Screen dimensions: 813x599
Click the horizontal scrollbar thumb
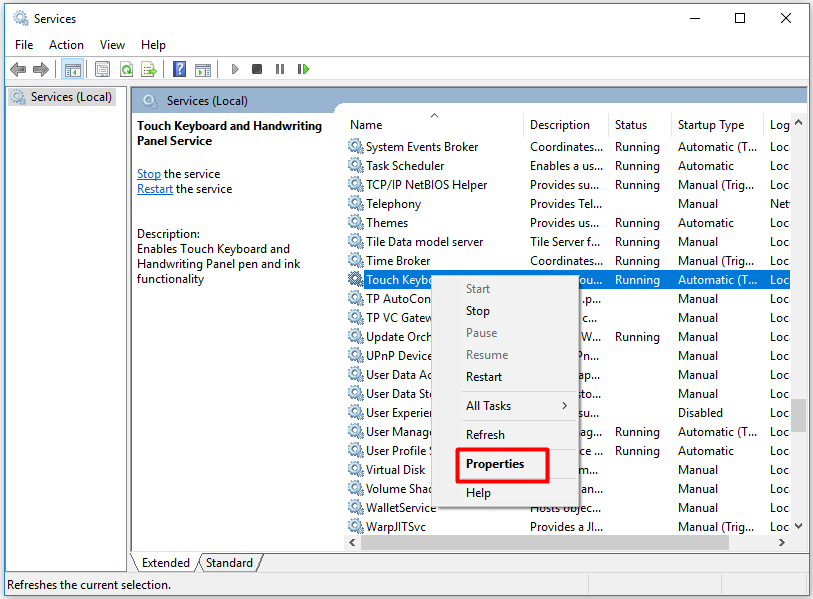tap(545, 542)
